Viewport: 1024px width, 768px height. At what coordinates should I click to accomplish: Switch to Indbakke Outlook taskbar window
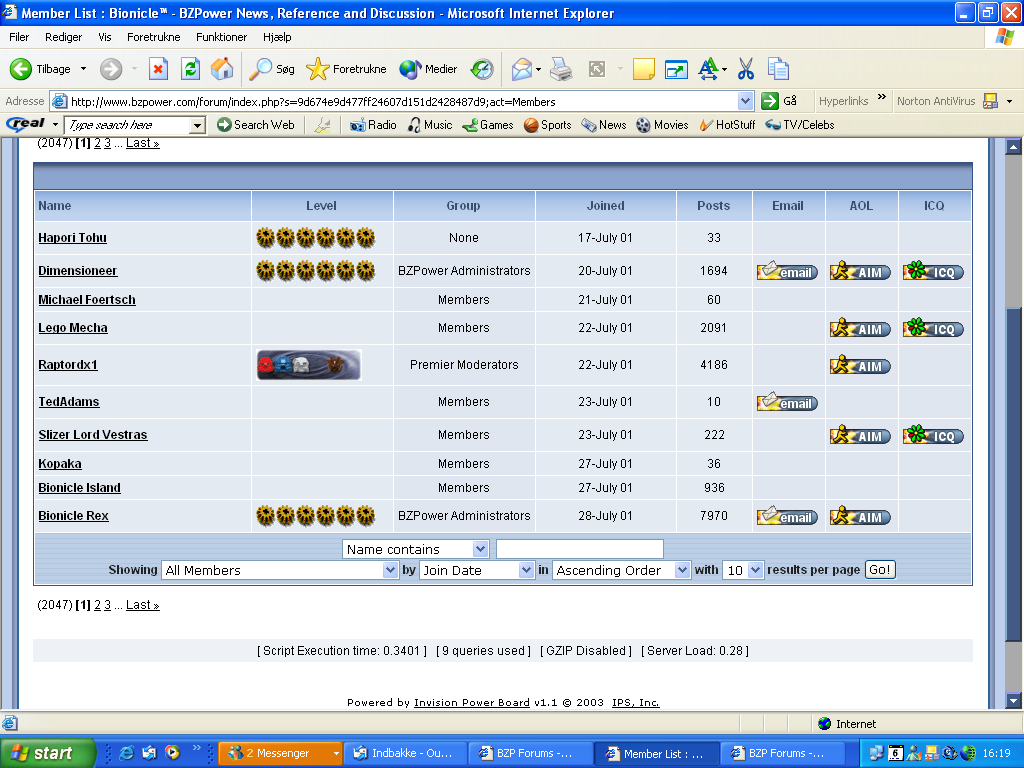click(405, 753)
